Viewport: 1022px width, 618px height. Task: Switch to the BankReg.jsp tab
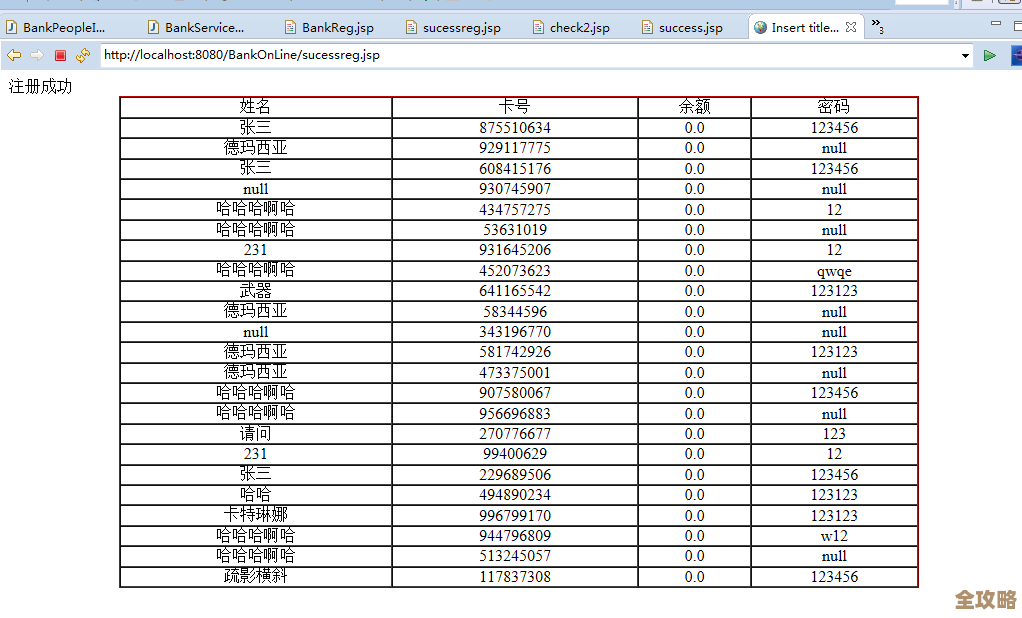tap(329, 28)
